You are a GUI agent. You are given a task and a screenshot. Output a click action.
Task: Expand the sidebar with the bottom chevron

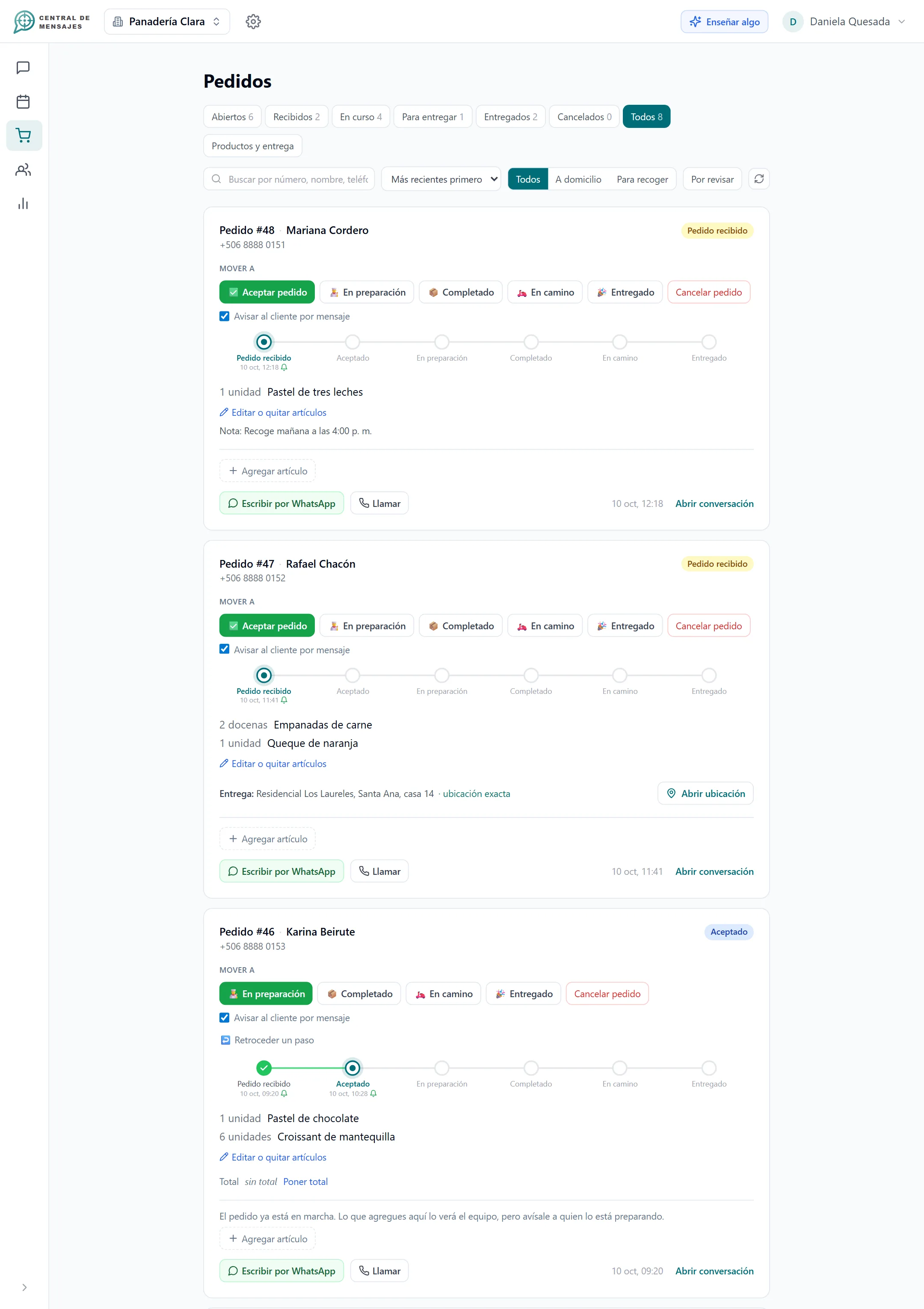[24, 1287]
